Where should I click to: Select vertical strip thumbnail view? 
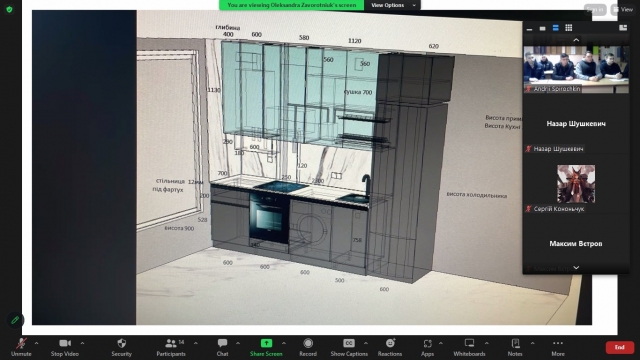pyautogui.click(x=556, y=28)
